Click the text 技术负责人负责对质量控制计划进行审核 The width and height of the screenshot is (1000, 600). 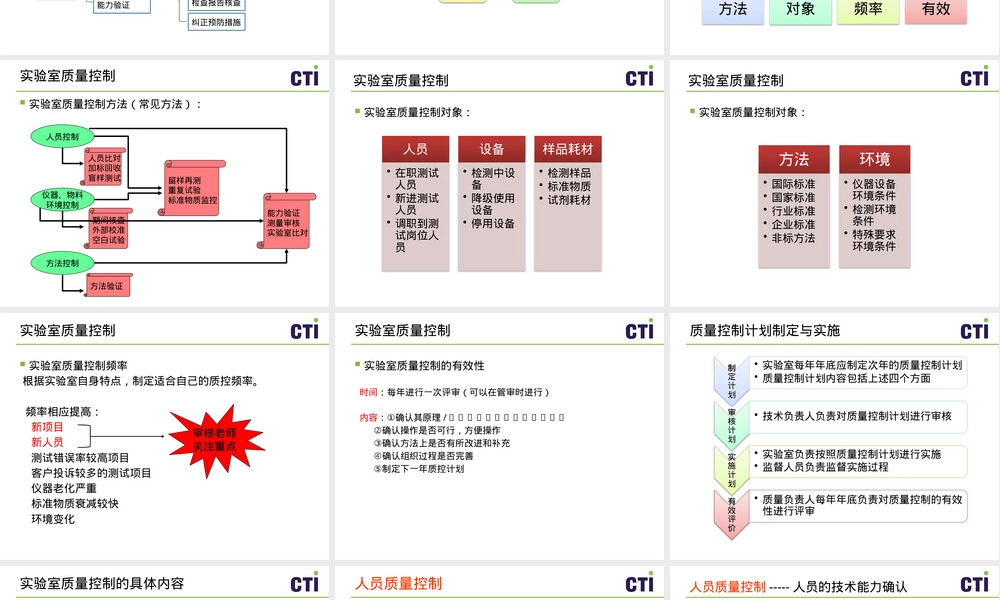(x=857, y=416)
